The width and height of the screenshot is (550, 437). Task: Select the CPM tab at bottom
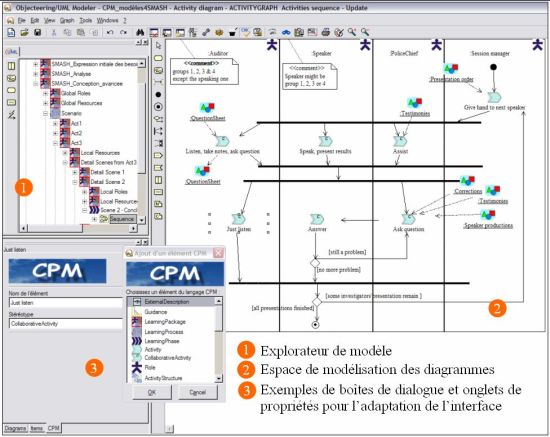[x=54, y=428]
